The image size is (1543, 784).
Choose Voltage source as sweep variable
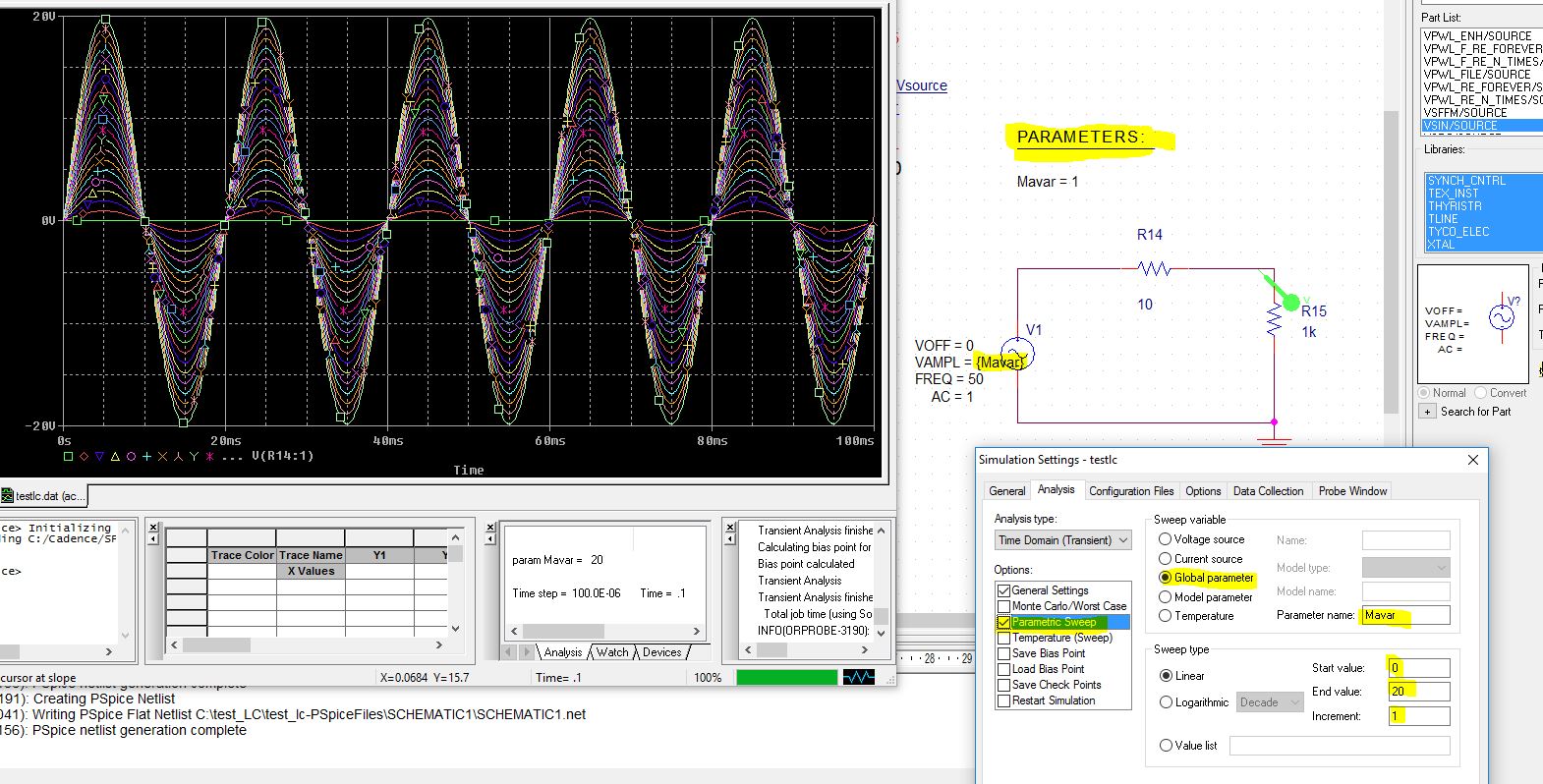click(x=1166, y=539)
